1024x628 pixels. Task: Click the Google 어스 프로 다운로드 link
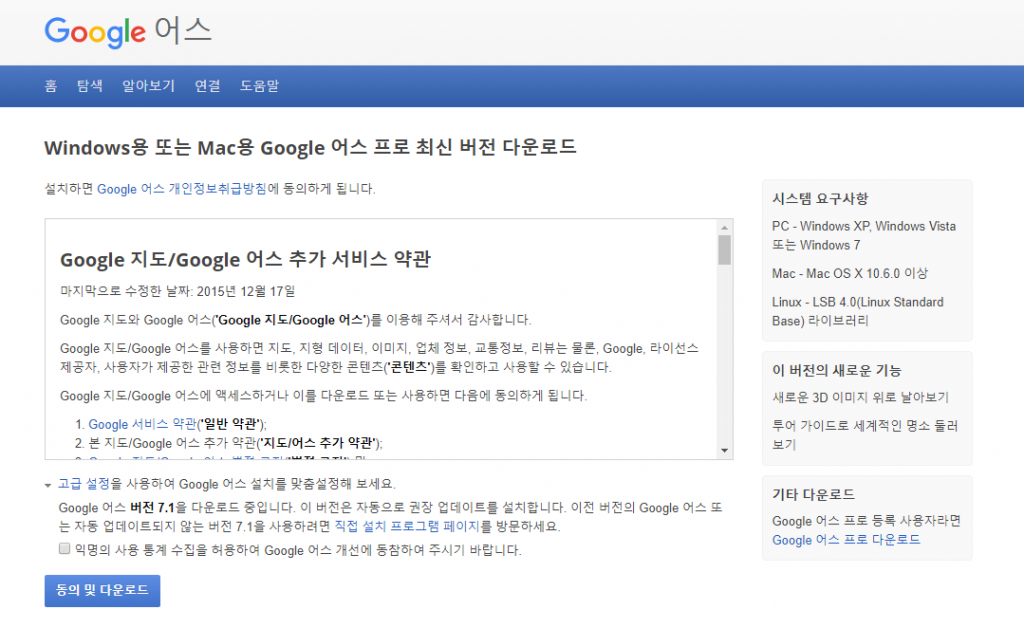[846, 540]
